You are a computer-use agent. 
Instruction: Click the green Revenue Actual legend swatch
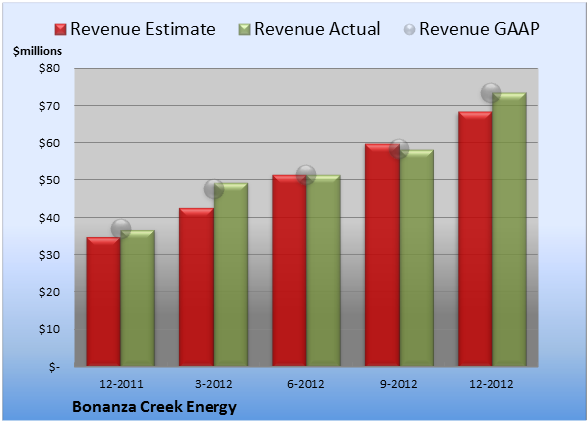pos(244,29)
